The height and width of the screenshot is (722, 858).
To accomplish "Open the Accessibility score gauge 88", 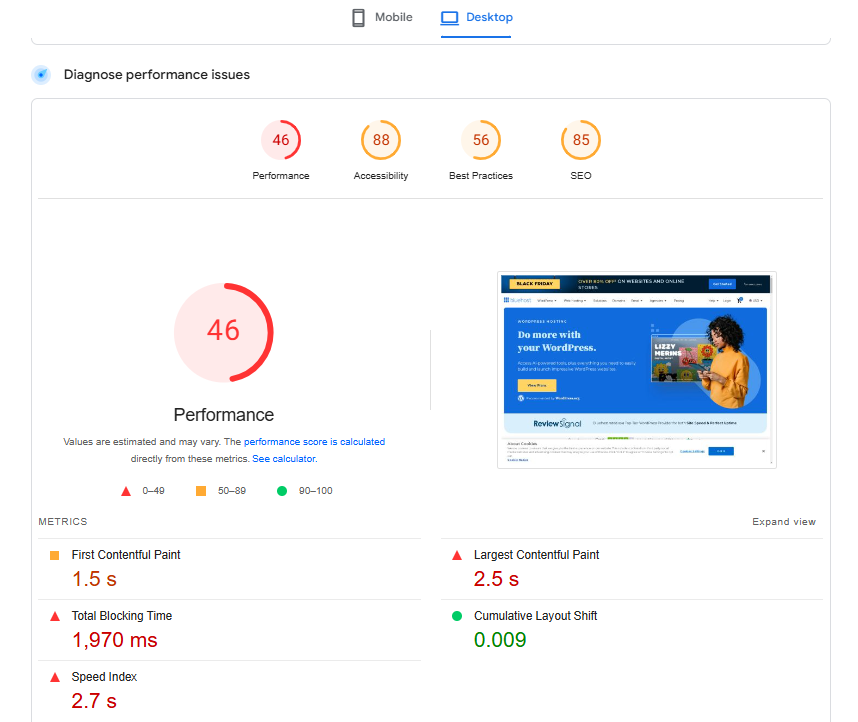I will 381,140.
